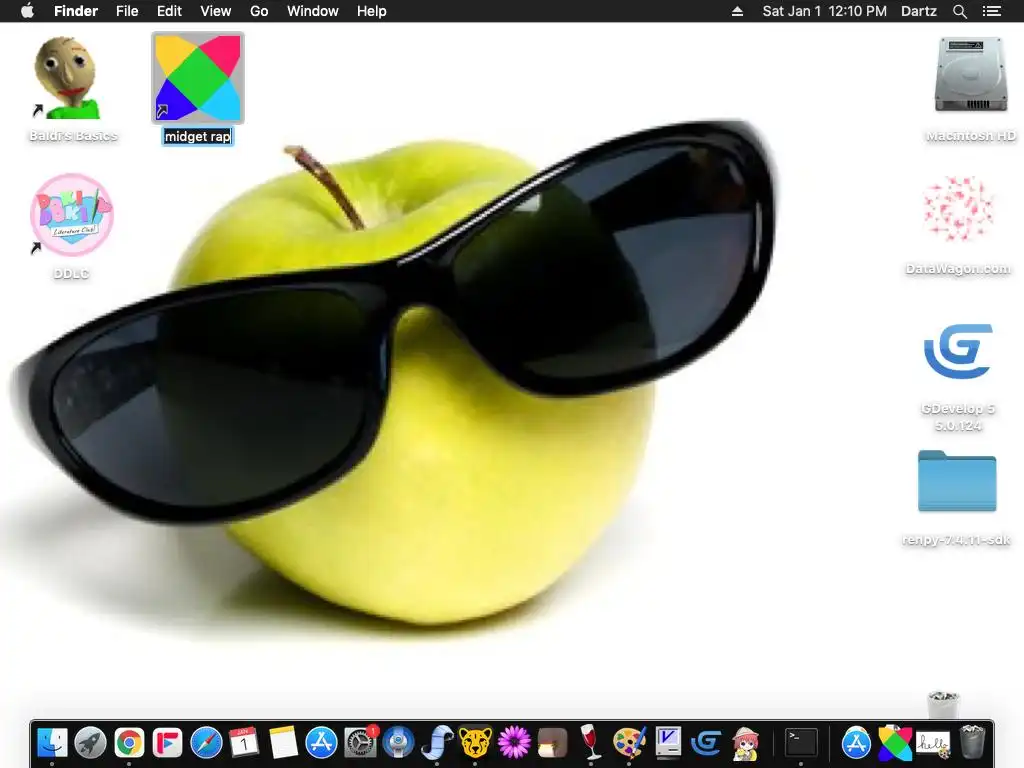The height and width of the screenshot is (768, 1024).
Task: Launch Ren'Py anime girl icon in dock
Action: (x=745, y=743)
